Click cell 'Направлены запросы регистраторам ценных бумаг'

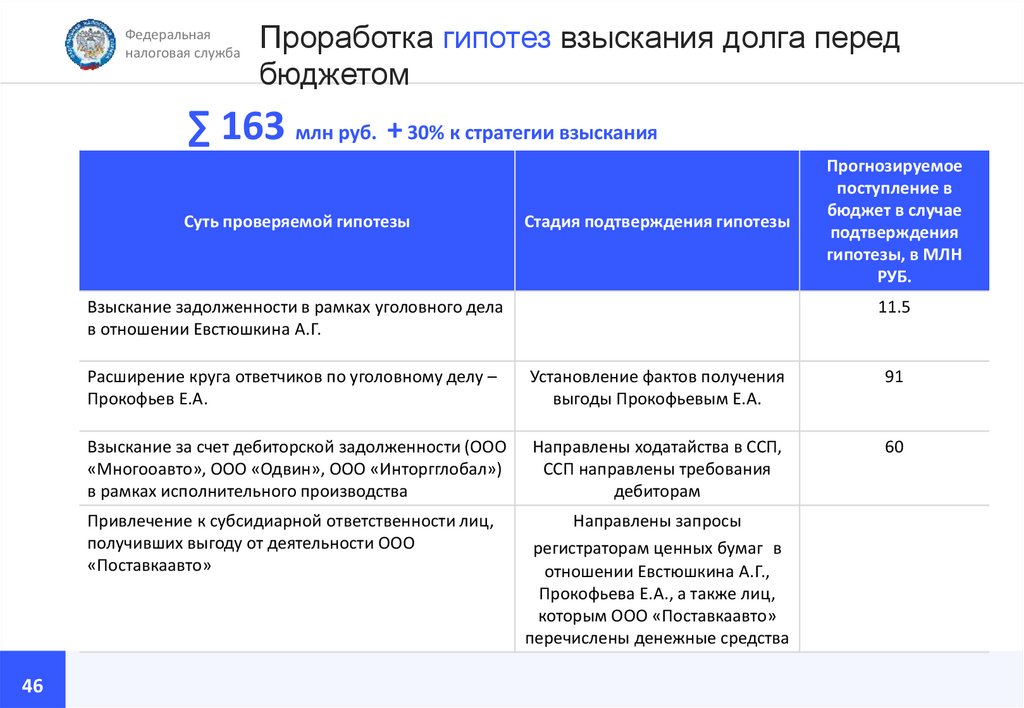[x=657, y=579]
